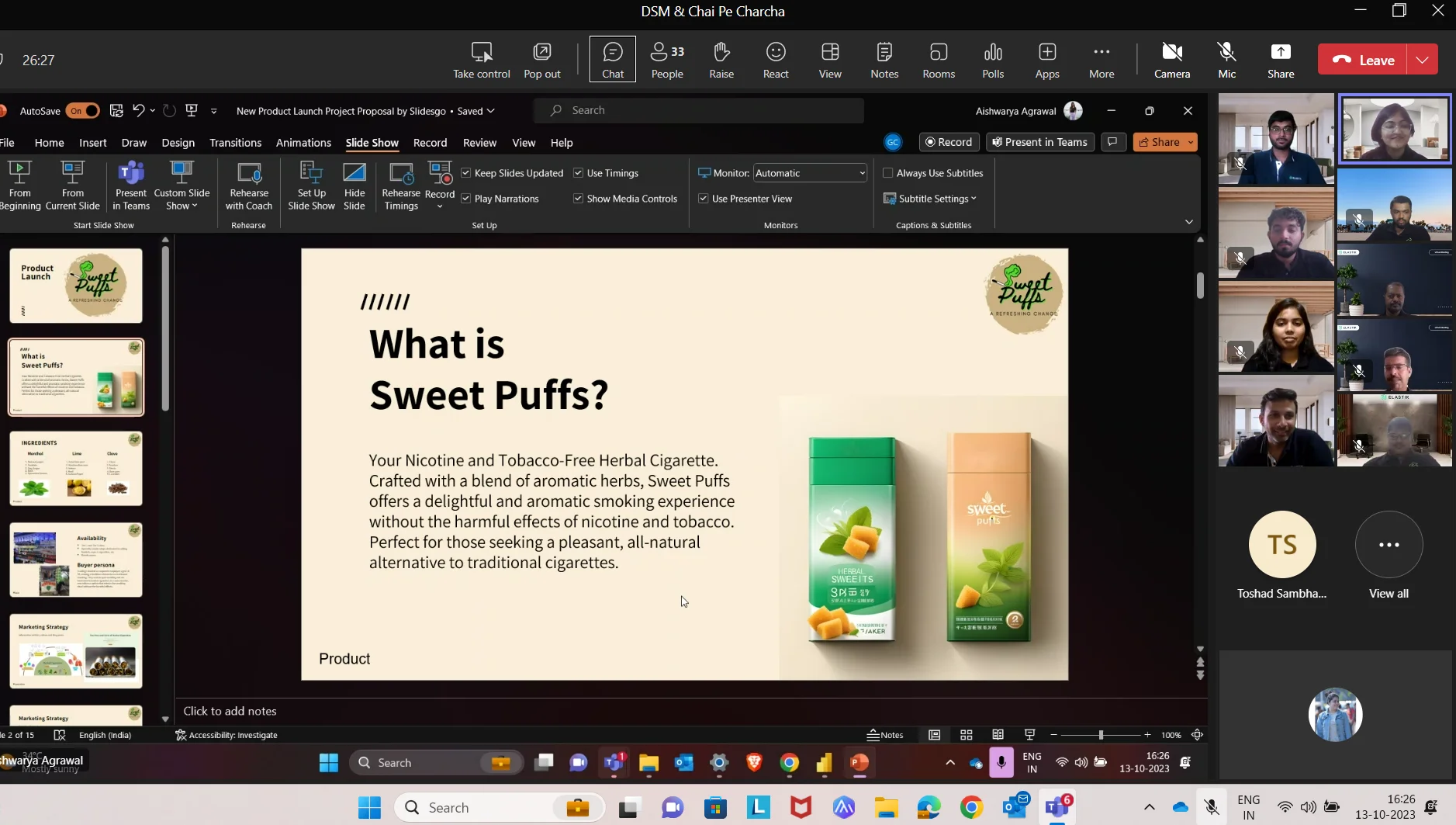Screen dimensions: 1456x825
Task: Click the Undo icon in PowerPoint
Action: pos(138,110)
